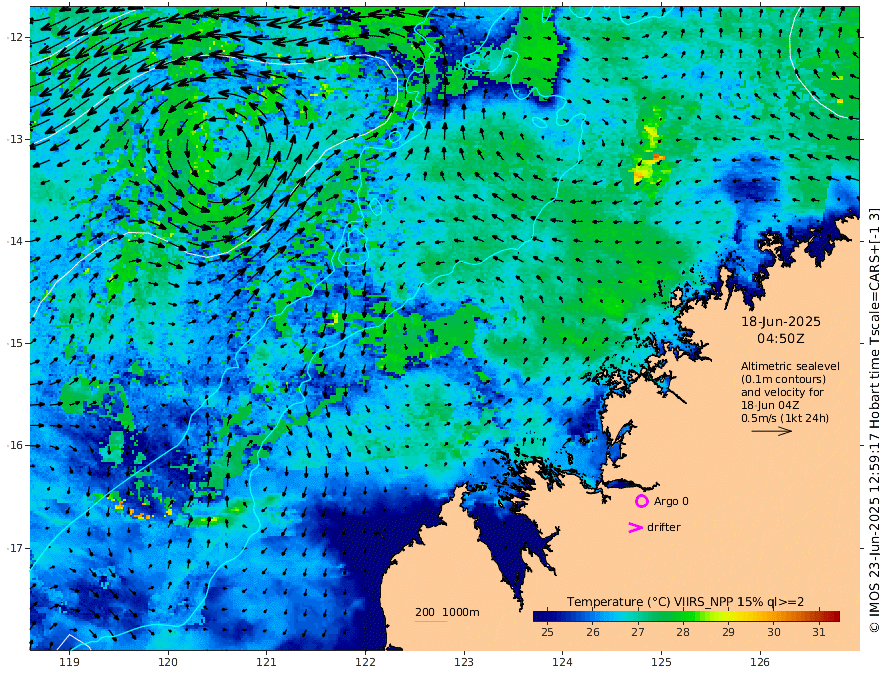Click the temperature color bar at 28
This screenshot has height=680, width=880.
[683, 617]
